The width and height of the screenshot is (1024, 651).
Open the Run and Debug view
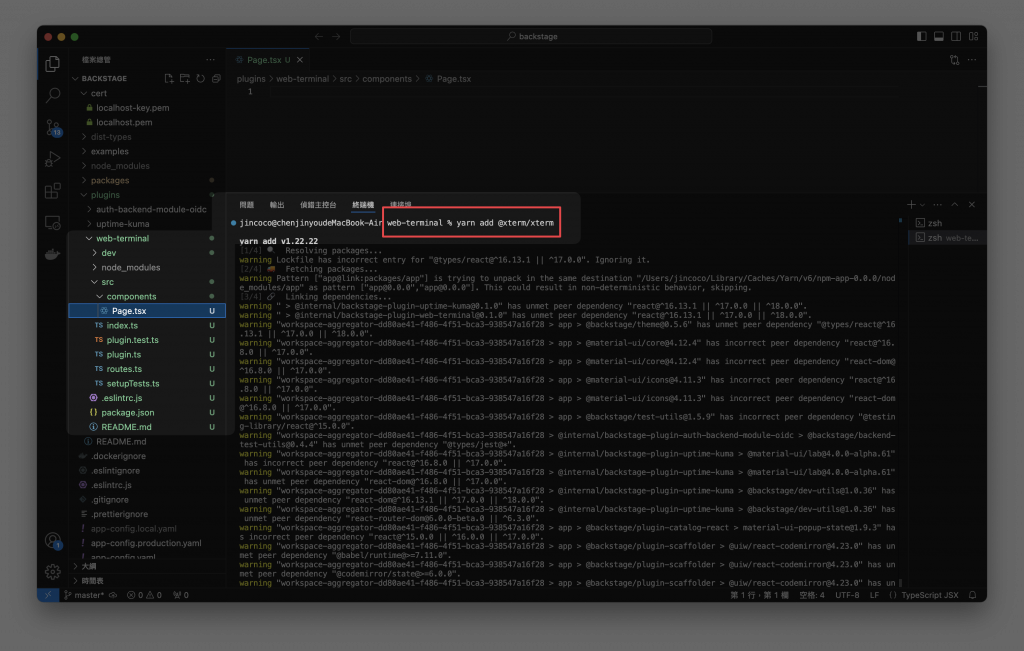[53, 159]
